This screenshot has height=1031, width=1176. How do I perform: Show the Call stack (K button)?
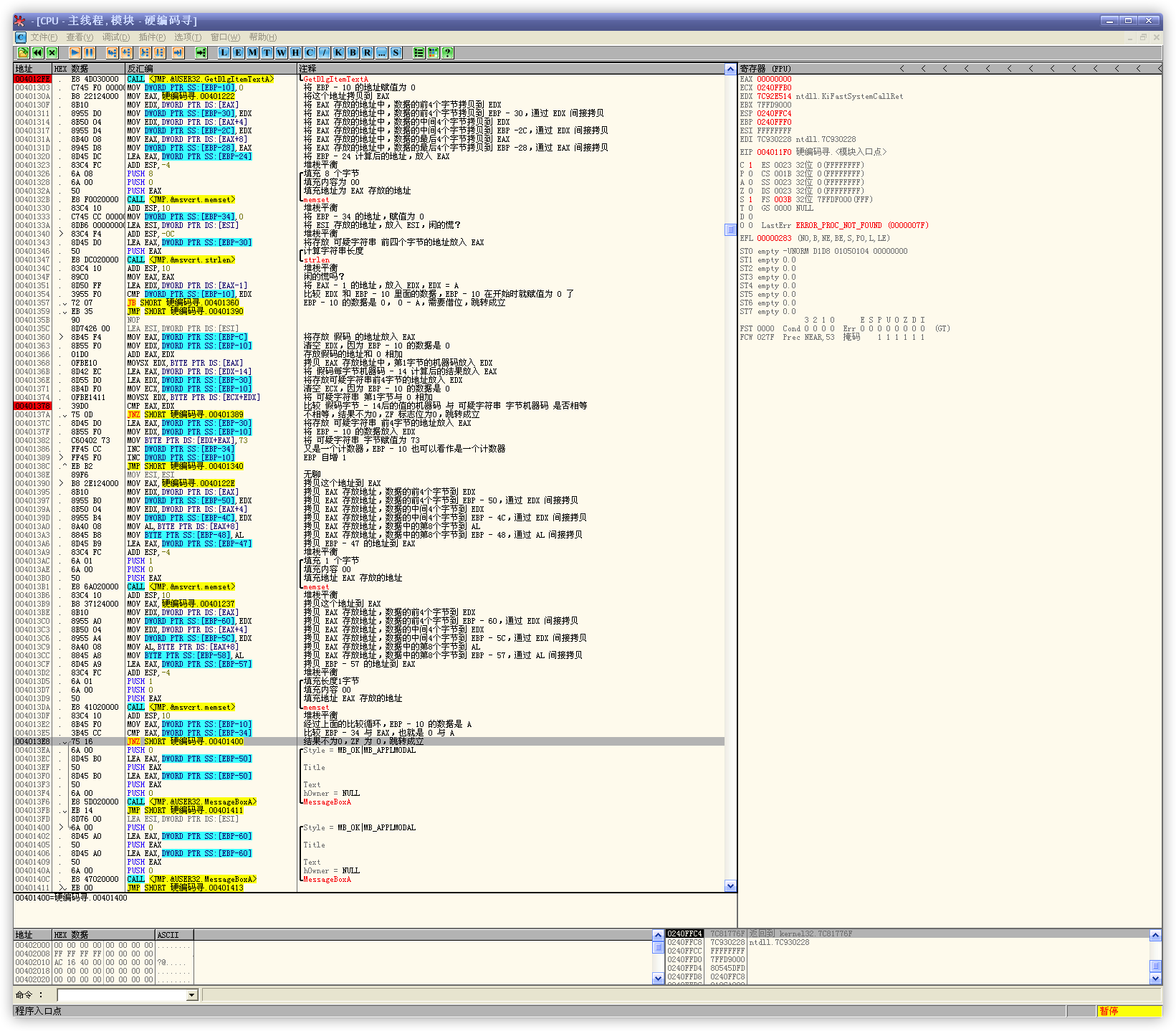coord(338,52)
